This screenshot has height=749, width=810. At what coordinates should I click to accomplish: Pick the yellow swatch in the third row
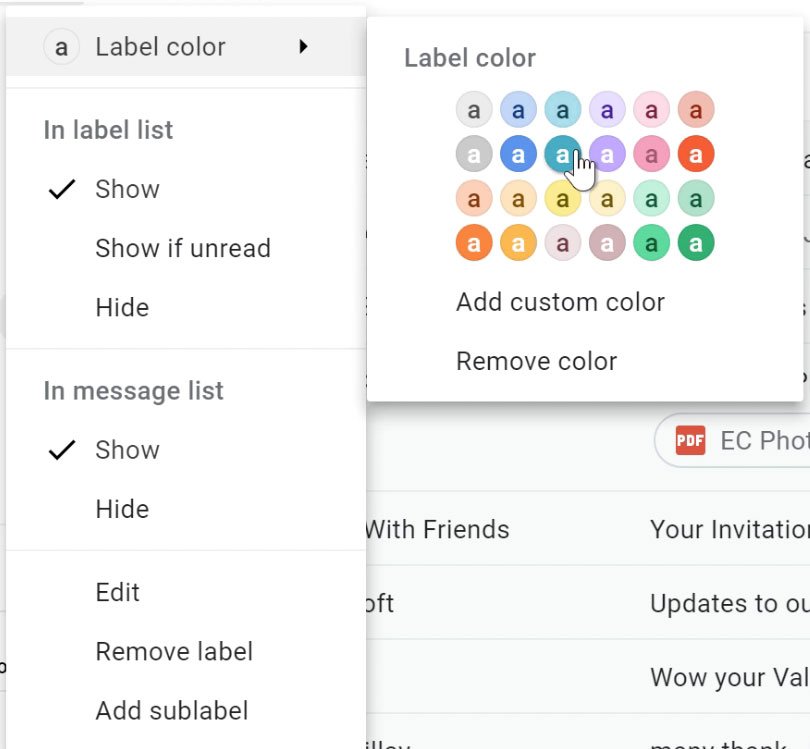pos(562,198)
